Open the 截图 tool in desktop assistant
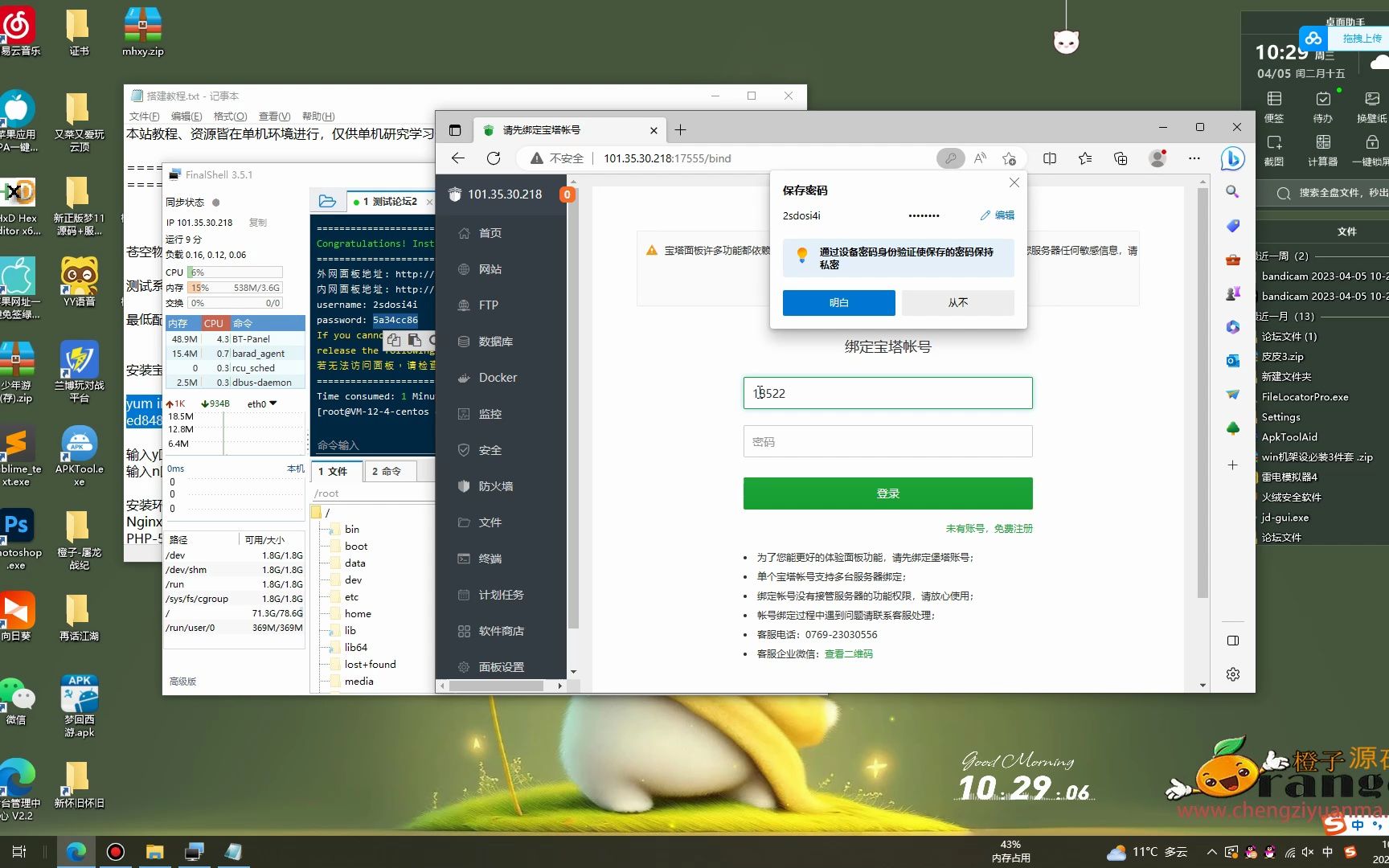Screen dimensions: 1389x868 point(1274,149)
